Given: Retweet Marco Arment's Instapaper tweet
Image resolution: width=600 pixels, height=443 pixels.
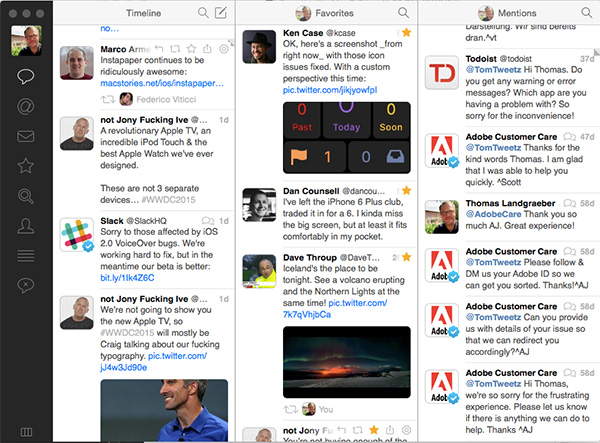Looking at the screenshot, I should tap(175, 49).
